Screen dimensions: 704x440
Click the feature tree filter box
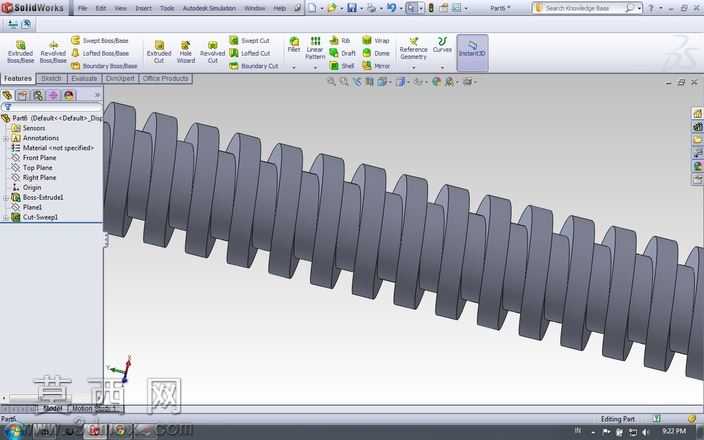coord(52,107)
